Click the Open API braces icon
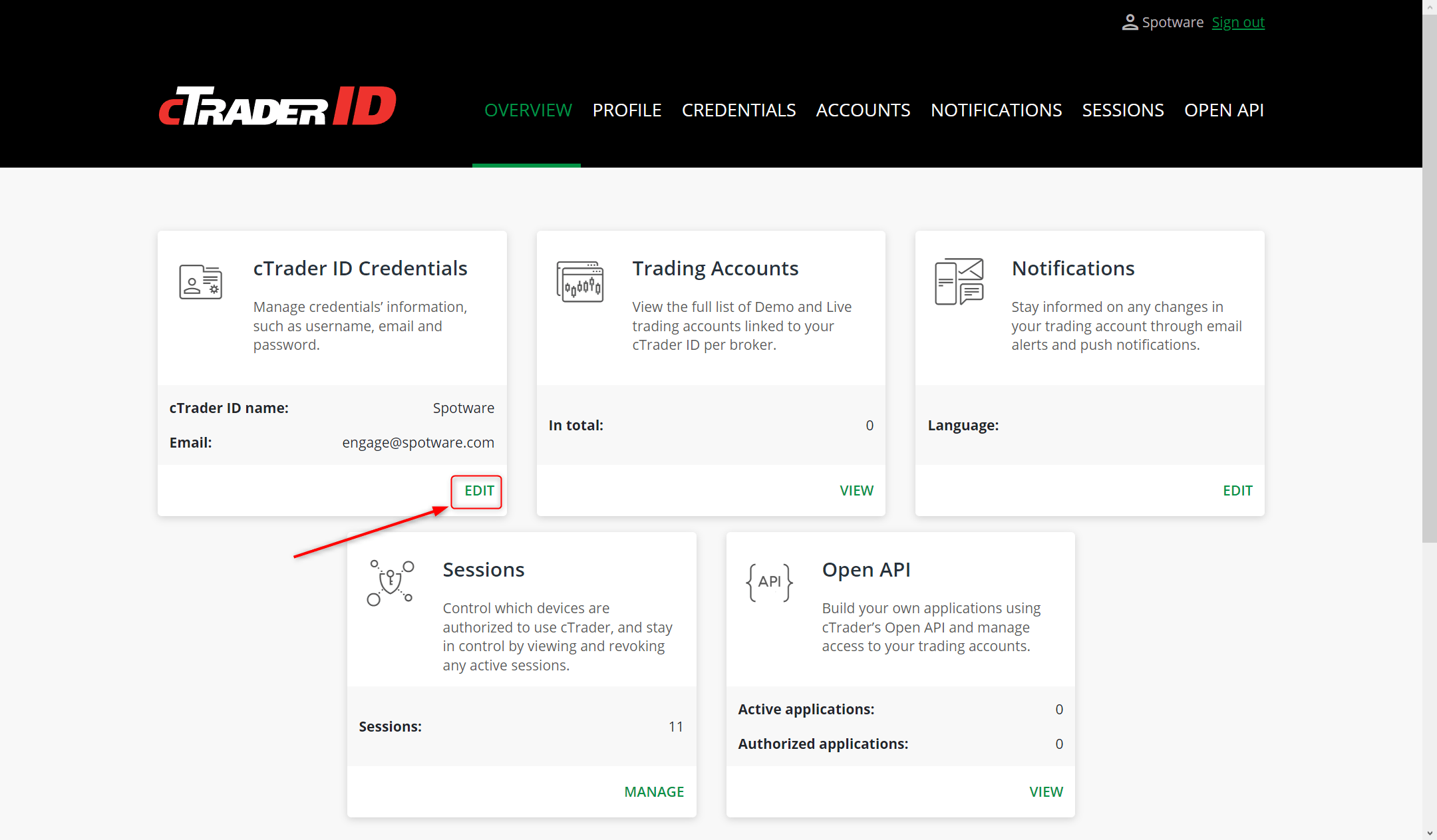1437x840 pixels. point(769,583)
